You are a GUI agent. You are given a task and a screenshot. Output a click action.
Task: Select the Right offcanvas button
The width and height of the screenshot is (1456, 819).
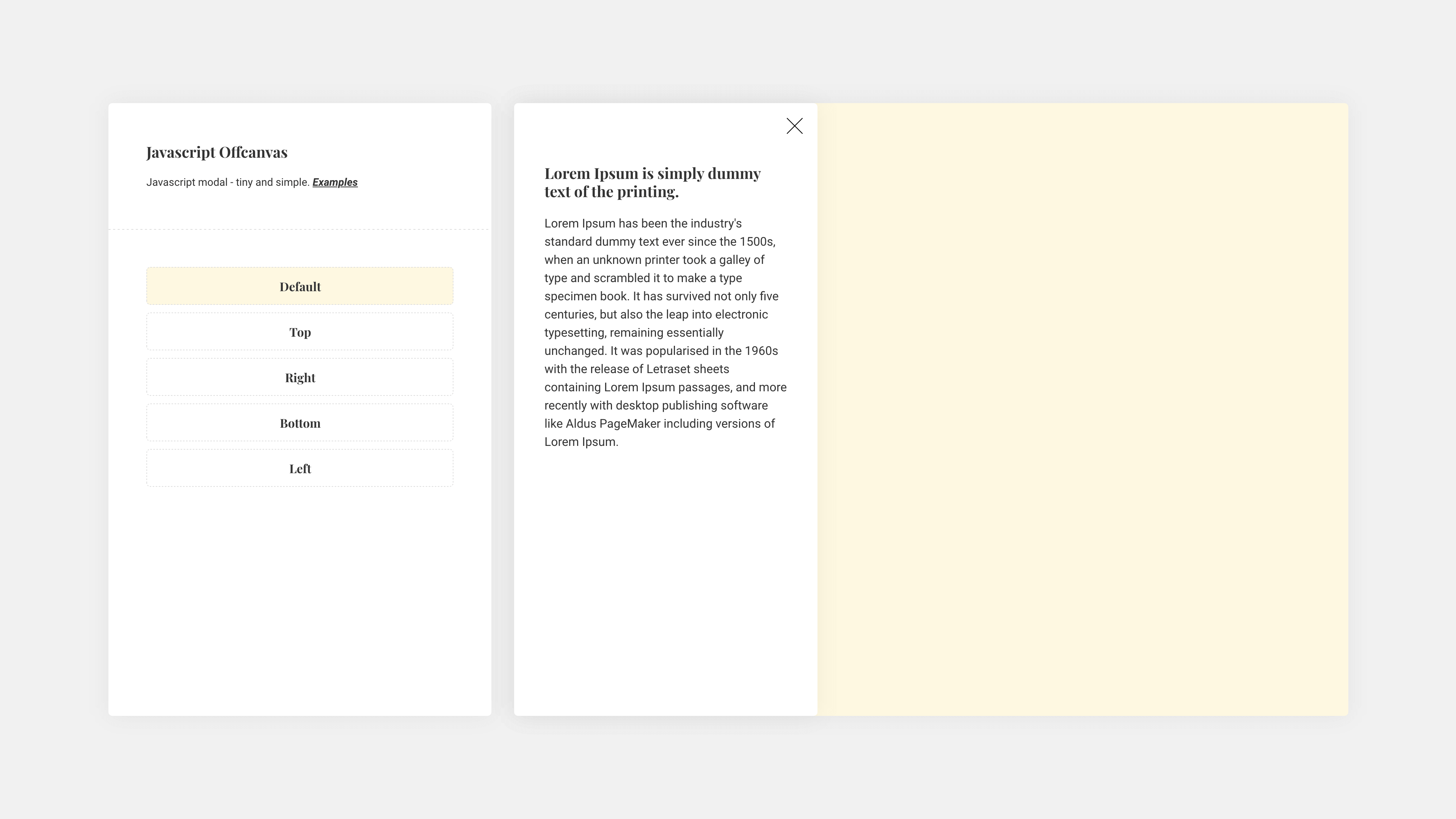300,378
